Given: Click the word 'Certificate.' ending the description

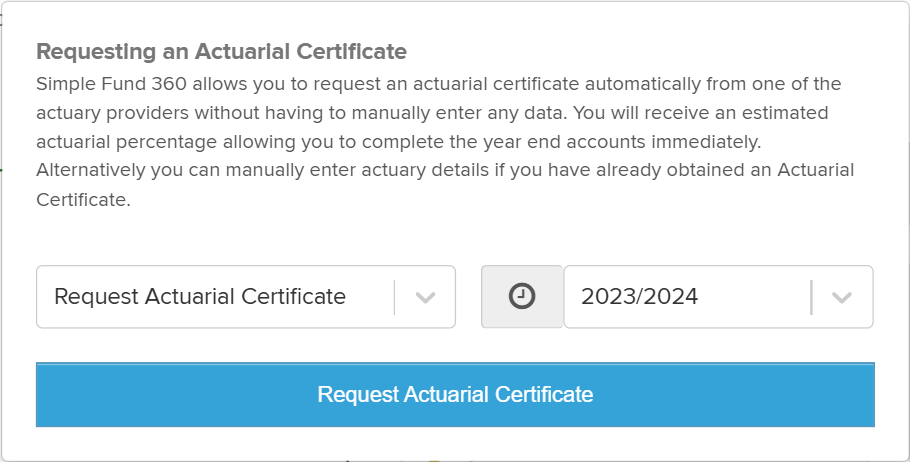Looking at the screenshot, I should coord(83,199).
